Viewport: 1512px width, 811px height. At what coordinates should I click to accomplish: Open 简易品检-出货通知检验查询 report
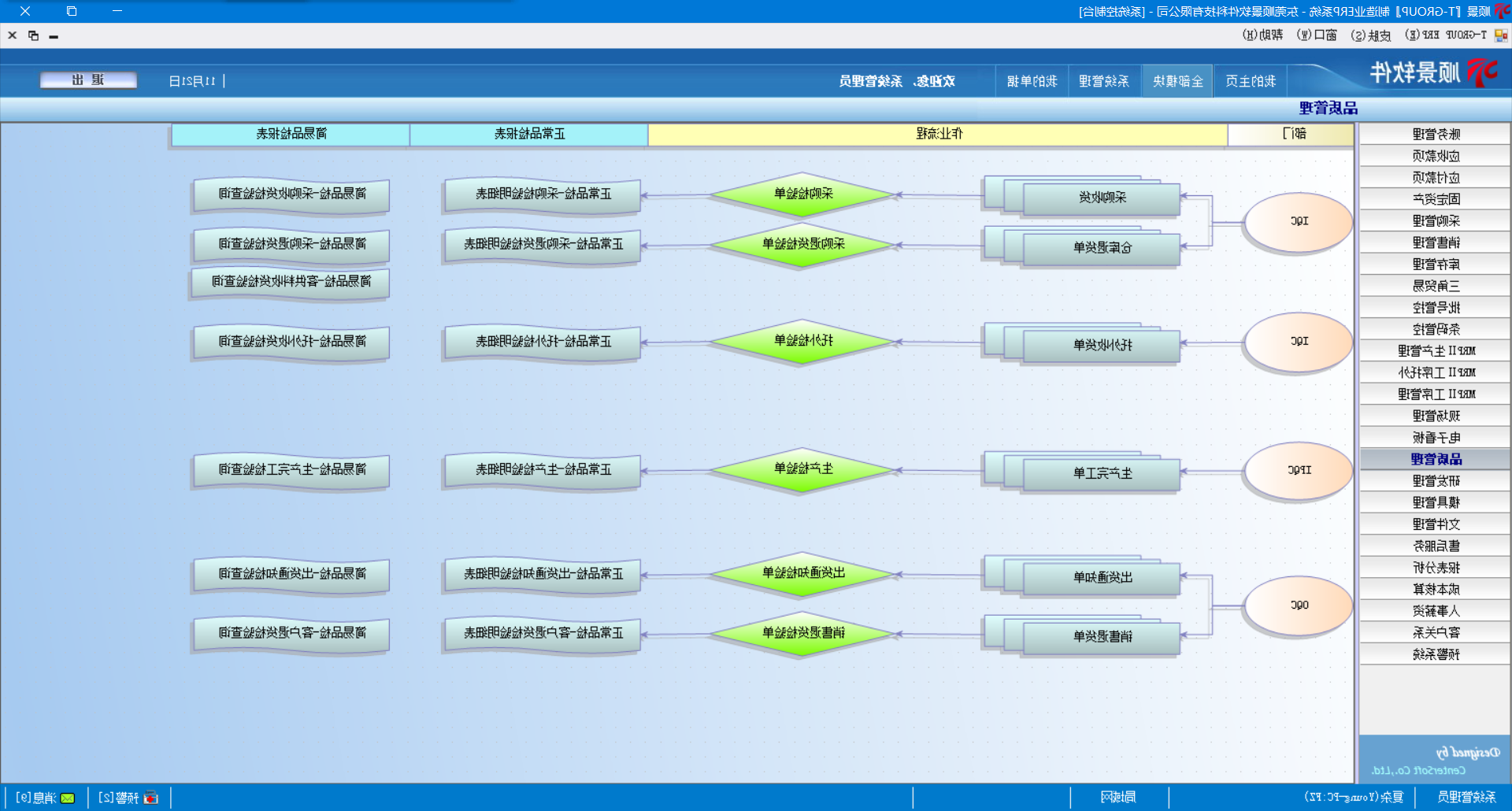pos(291,574)
